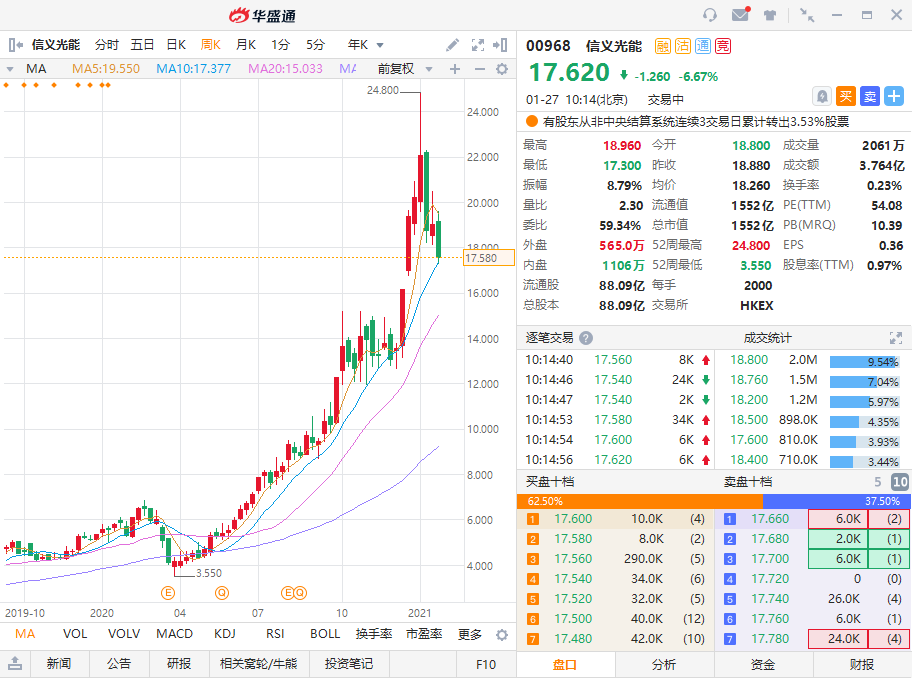
Task: Switch to 财报 tab
Action: (861, 664)
